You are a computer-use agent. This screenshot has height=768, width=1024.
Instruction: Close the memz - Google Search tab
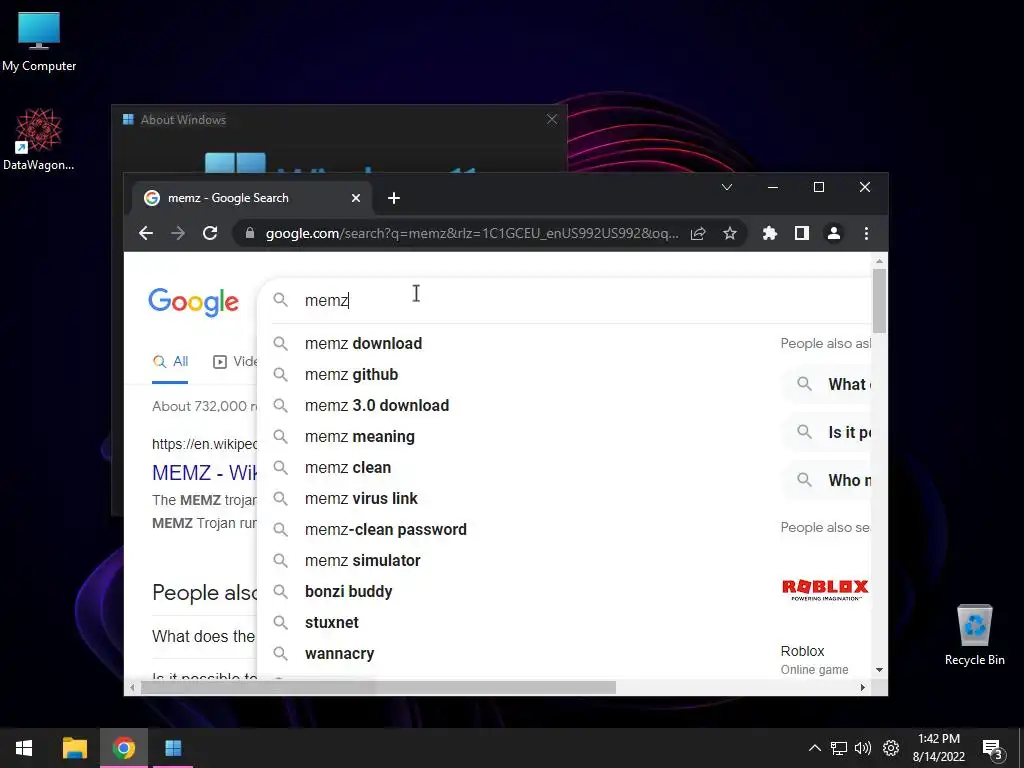click(x=356, y=198)
